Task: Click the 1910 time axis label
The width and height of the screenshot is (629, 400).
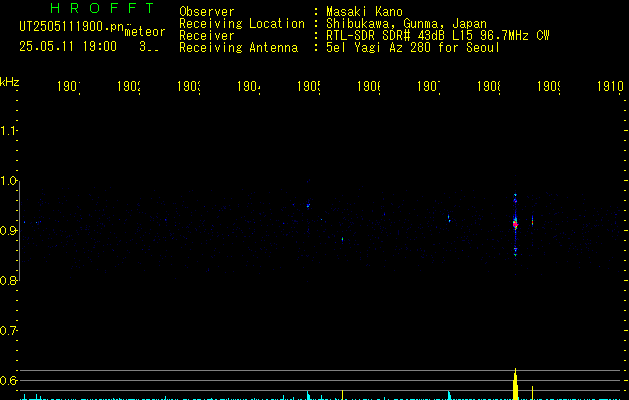Action: coord(610,86)
